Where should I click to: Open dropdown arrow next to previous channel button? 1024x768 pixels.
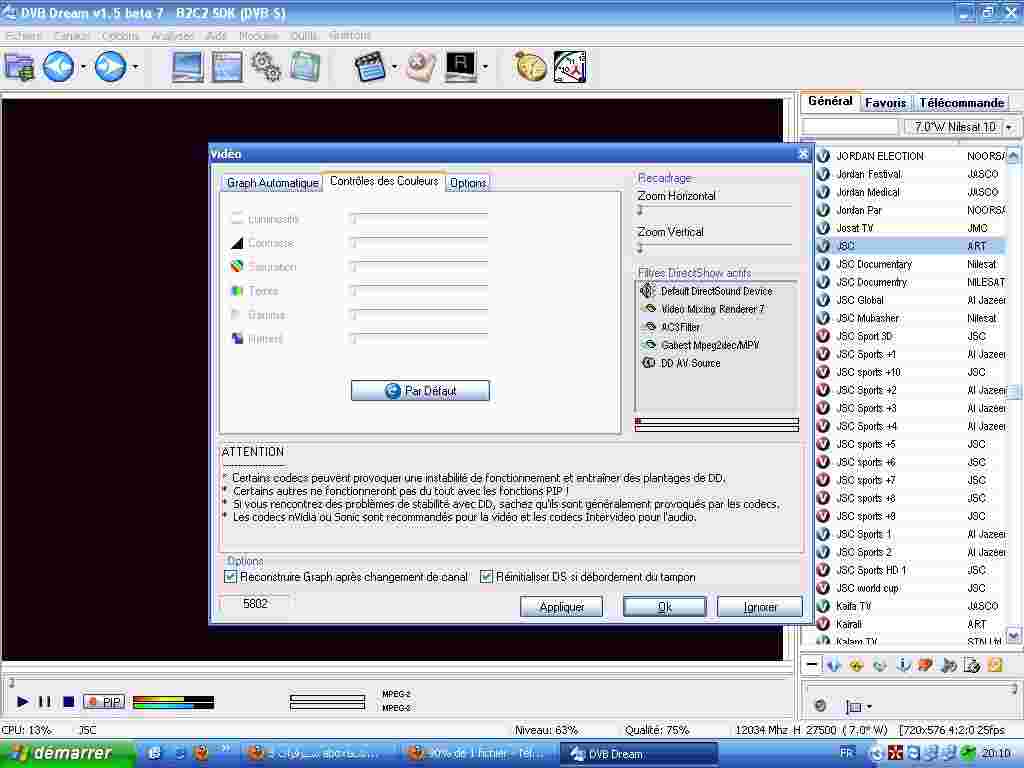click(84, 67)
